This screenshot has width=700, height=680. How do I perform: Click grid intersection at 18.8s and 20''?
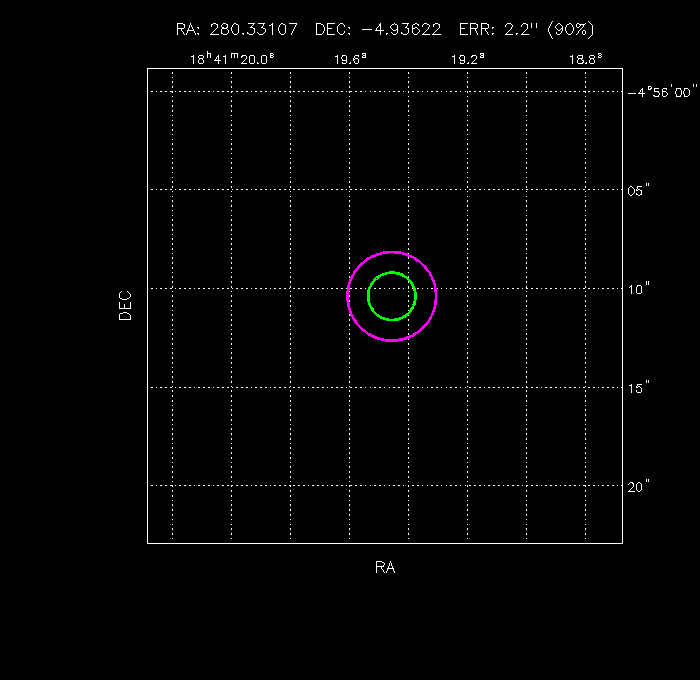tap(586, 486)
